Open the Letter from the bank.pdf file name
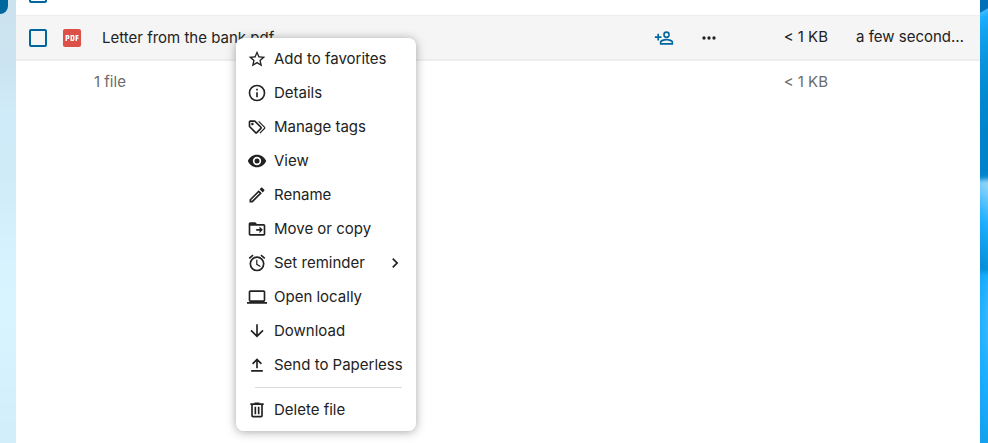The image size is (988, 443). tap(188, 37)
